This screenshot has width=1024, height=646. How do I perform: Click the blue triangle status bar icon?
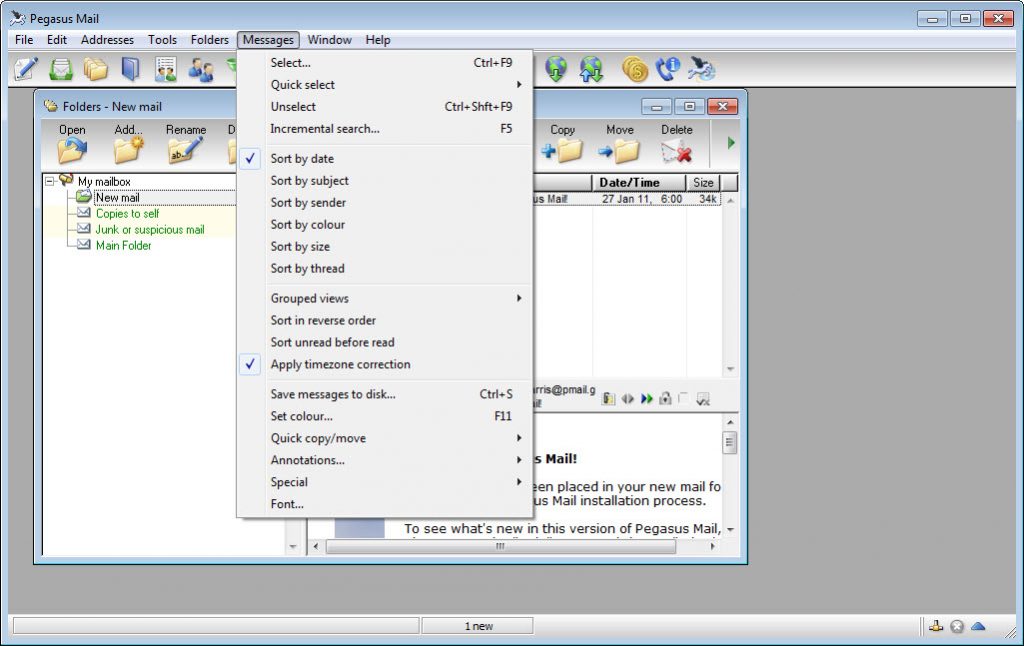pos(978,626)
